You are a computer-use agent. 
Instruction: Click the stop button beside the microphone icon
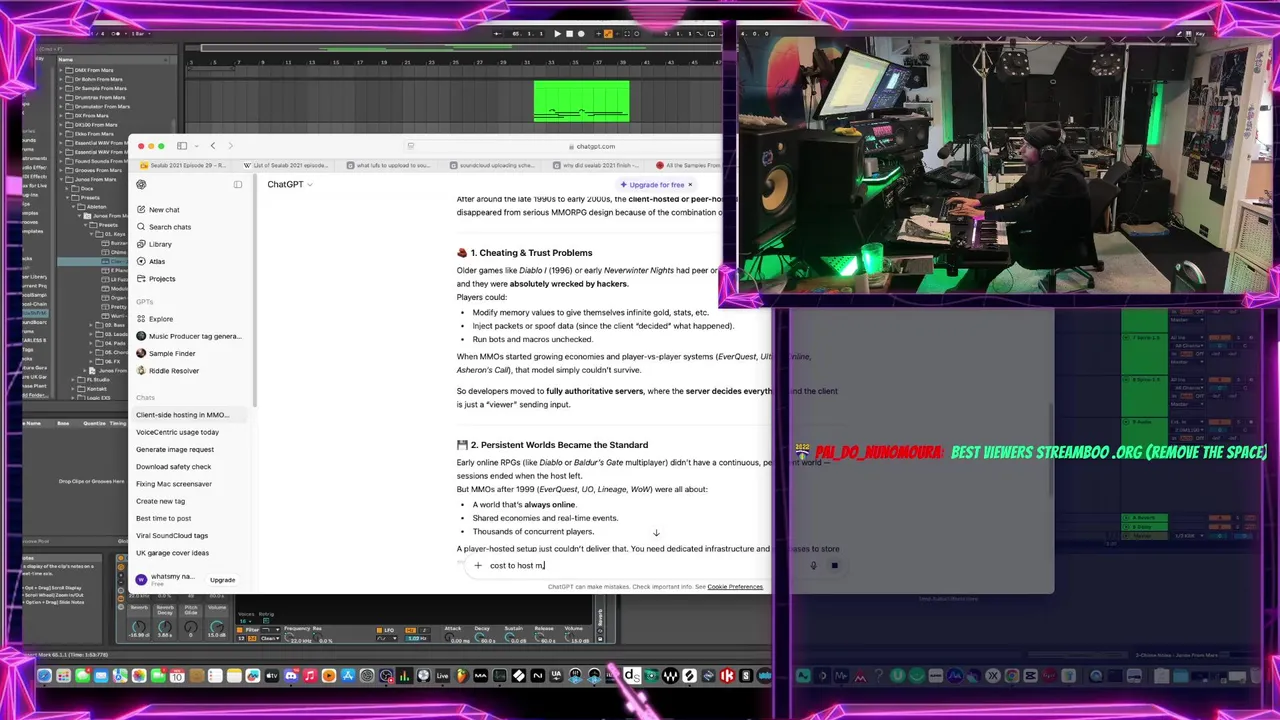tap(834, 566)
